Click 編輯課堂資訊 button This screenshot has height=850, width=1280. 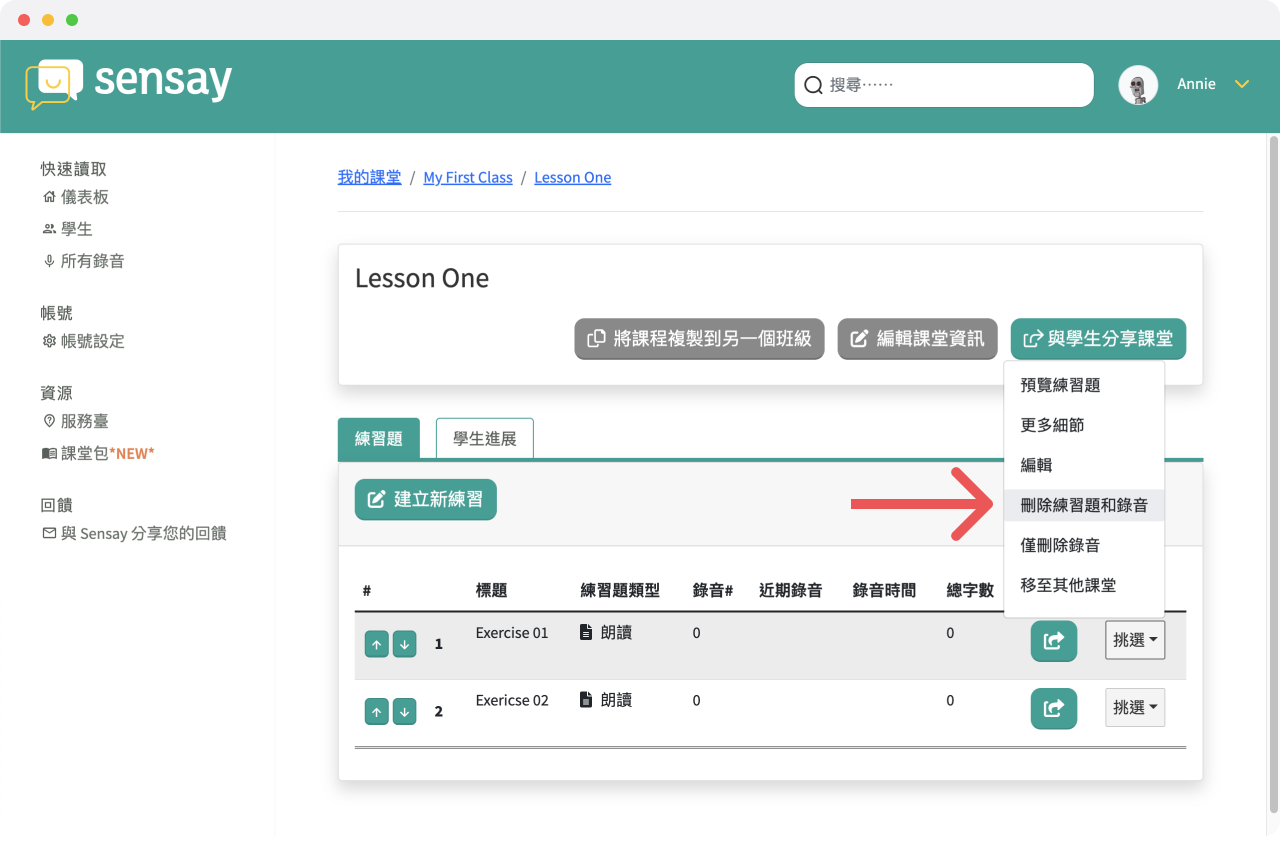point(917,339)
